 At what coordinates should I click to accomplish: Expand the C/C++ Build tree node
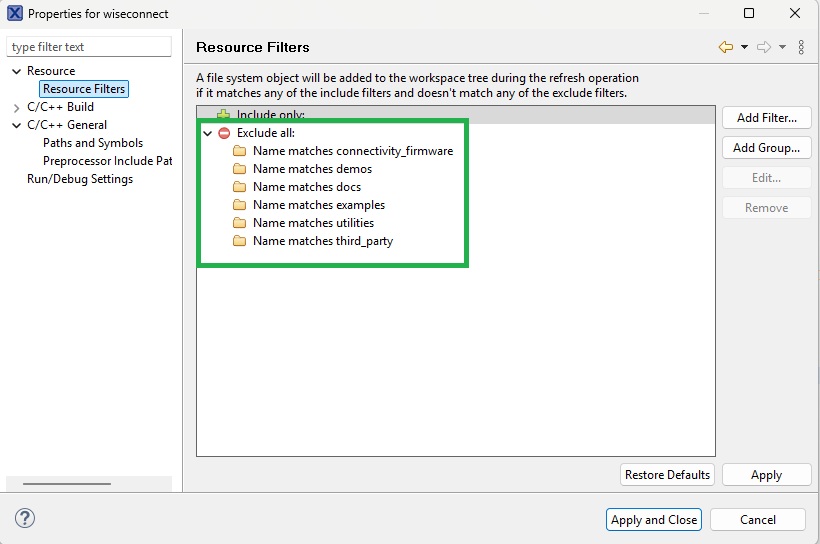click(x=16, y=107)
